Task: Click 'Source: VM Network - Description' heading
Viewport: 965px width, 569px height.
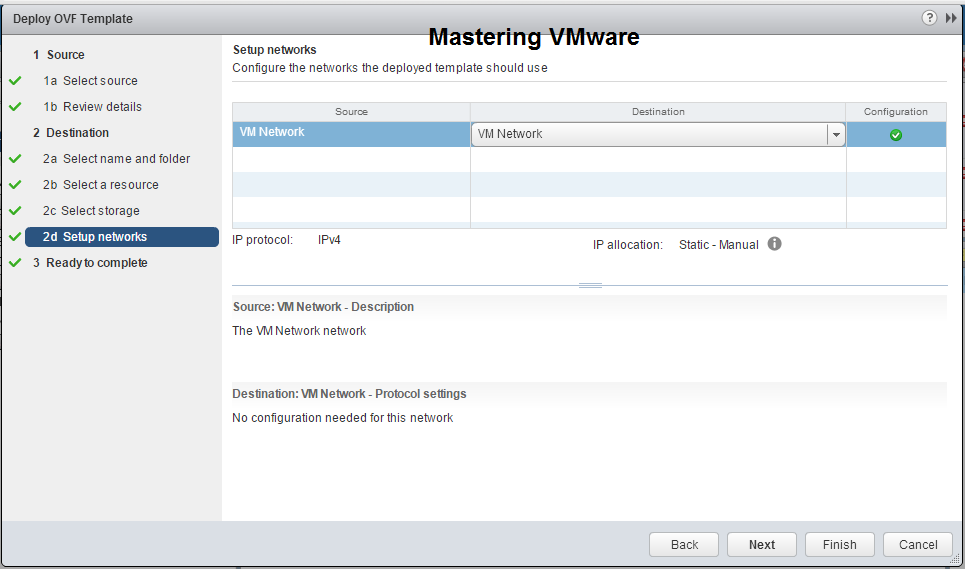Action: 323,307
